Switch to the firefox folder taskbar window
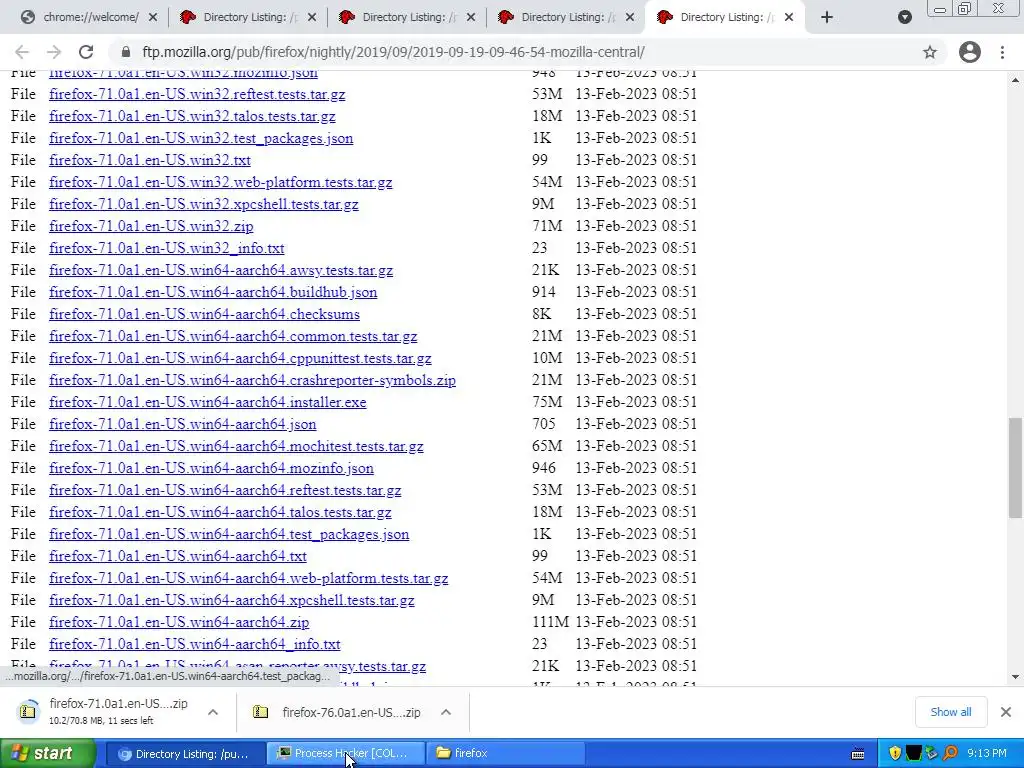Image resolution: width=1024 pixels, height=768 pixels. coord(506,754)
